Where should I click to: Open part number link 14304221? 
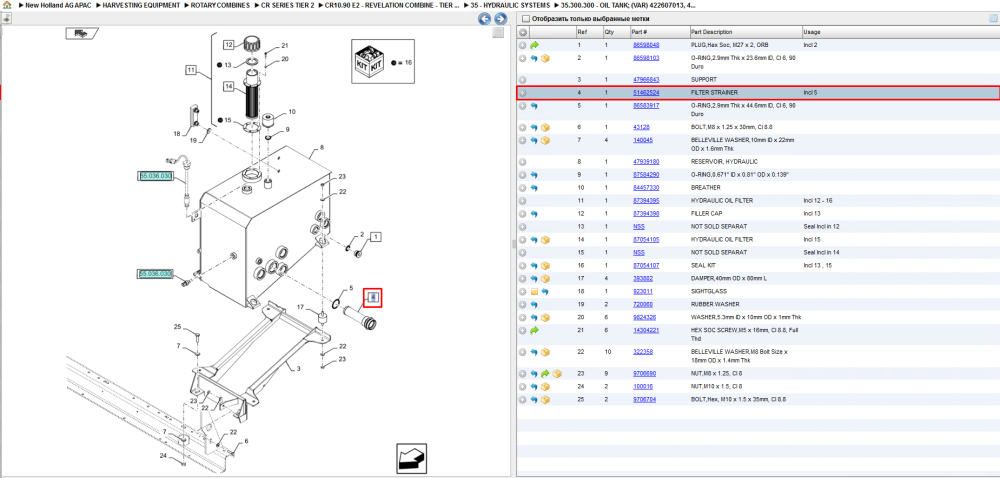(645, 331)
